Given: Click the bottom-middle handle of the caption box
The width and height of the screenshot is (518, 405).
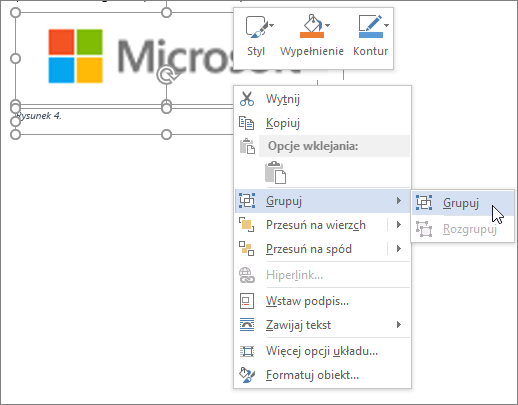Looking at the screenshot, I should pyautogui.click(x=166, y=135).
